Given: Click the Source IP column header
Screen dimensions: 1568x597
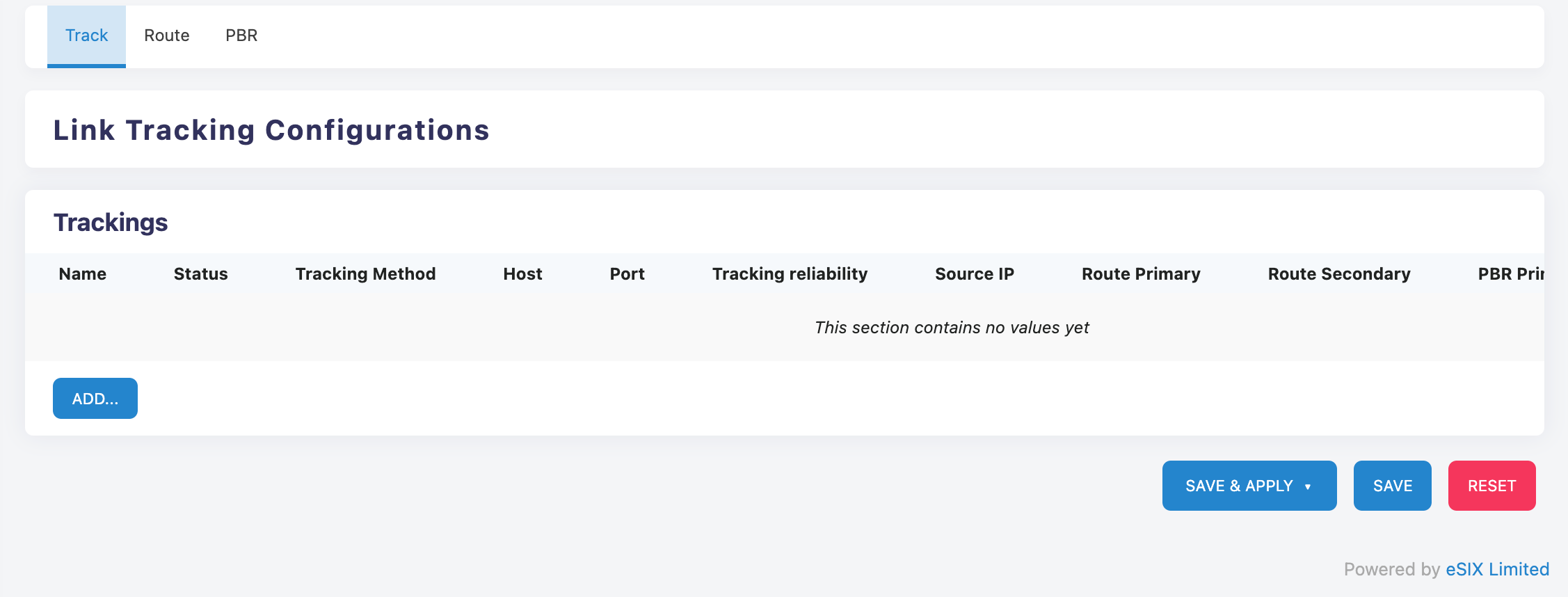Looking at the screenshot, I should coord(974,274).
